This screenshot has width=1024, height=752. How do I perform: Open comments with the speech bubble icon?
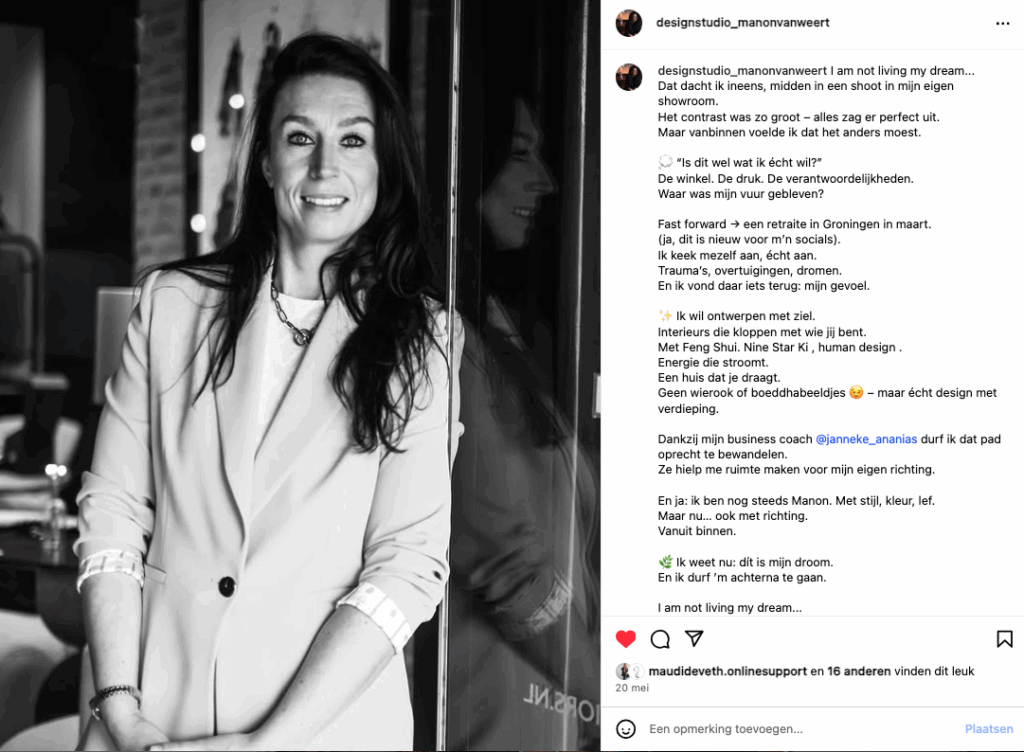point(660,639)
